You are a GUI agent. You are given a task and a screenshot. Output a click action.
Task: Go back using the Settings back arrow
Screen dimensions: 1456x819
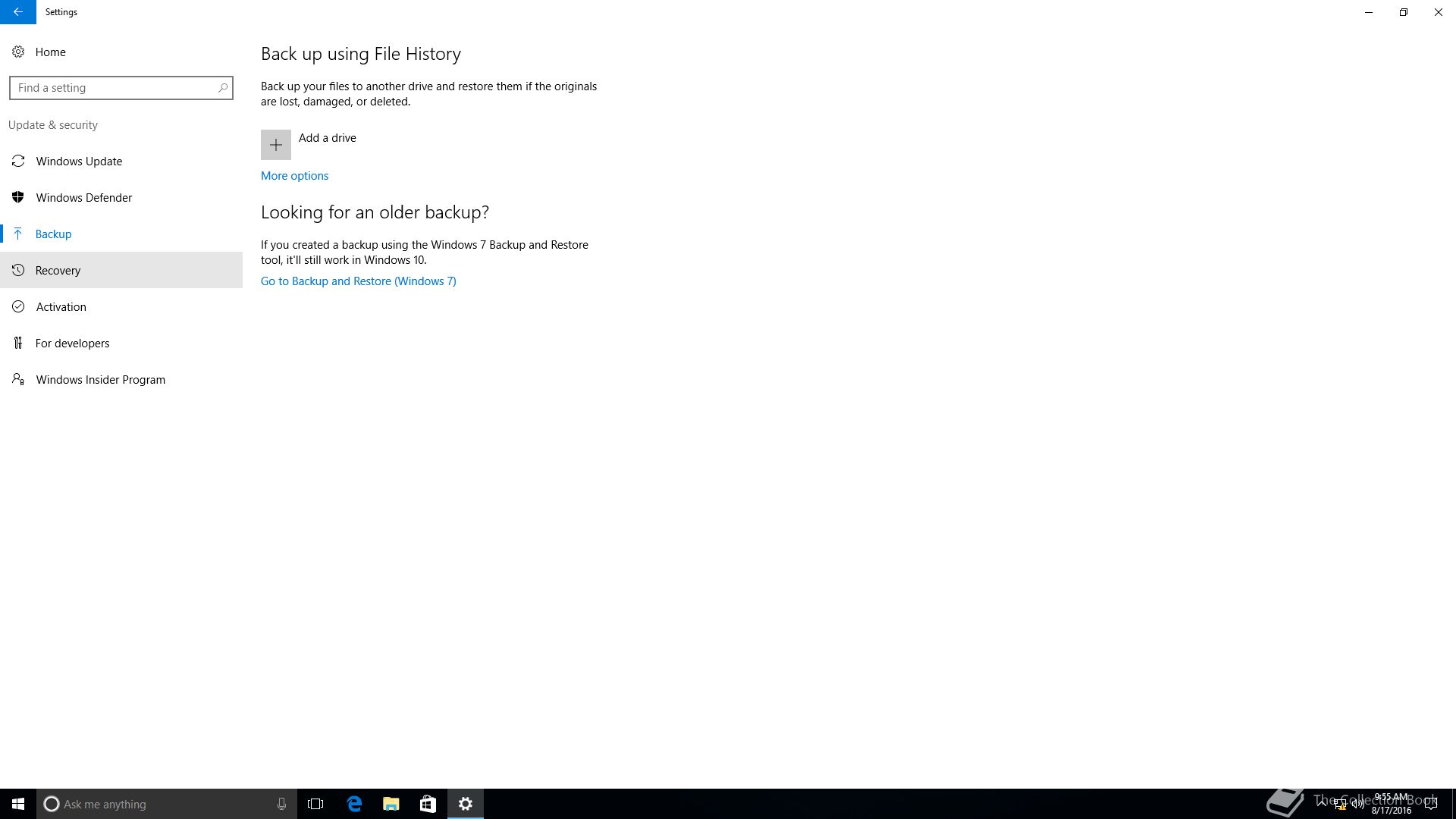17,12
